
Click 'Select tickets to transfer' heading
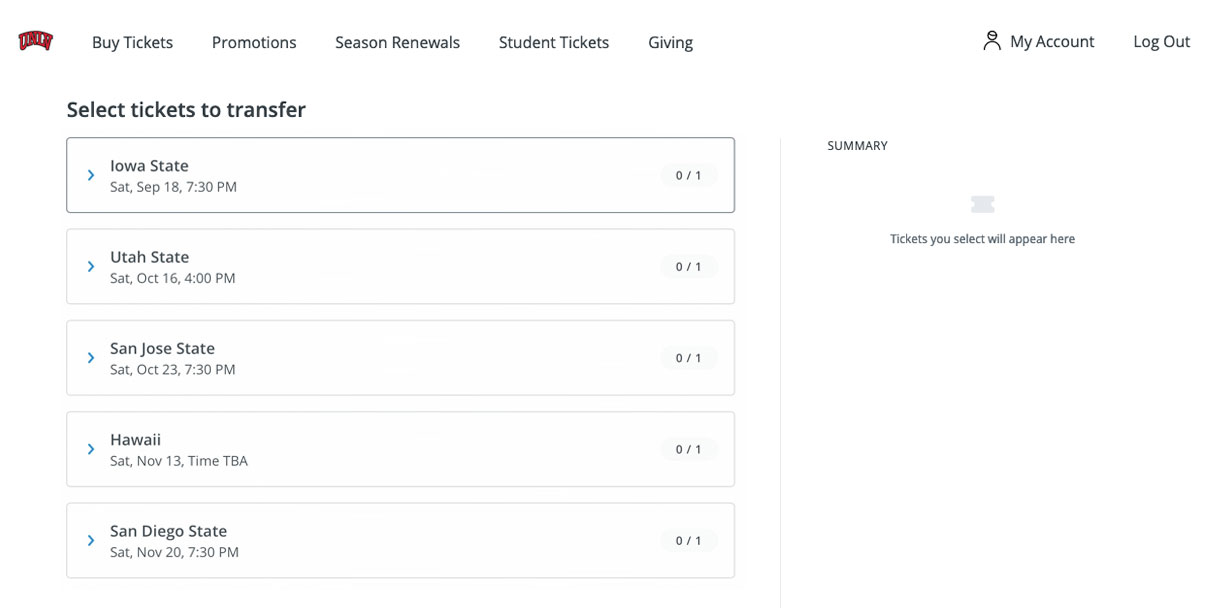pos(186,109)
